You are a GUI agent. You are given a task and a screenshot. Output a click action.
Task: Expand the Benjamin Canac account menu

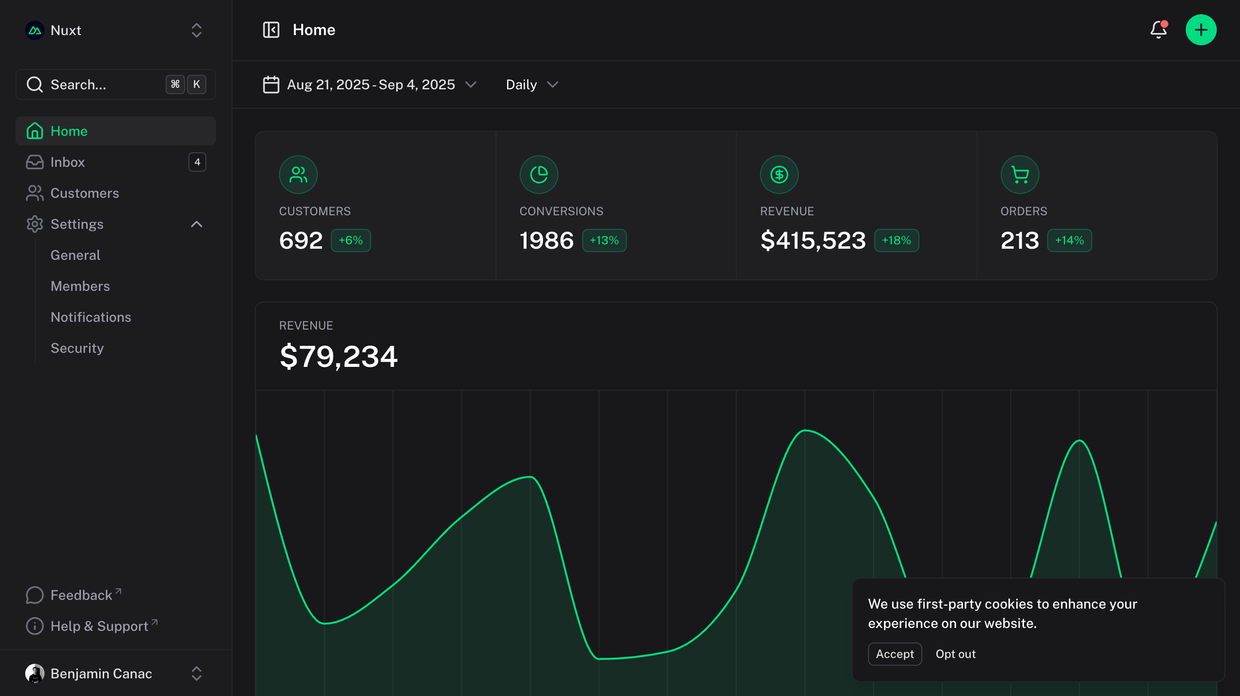coord(100,673)
